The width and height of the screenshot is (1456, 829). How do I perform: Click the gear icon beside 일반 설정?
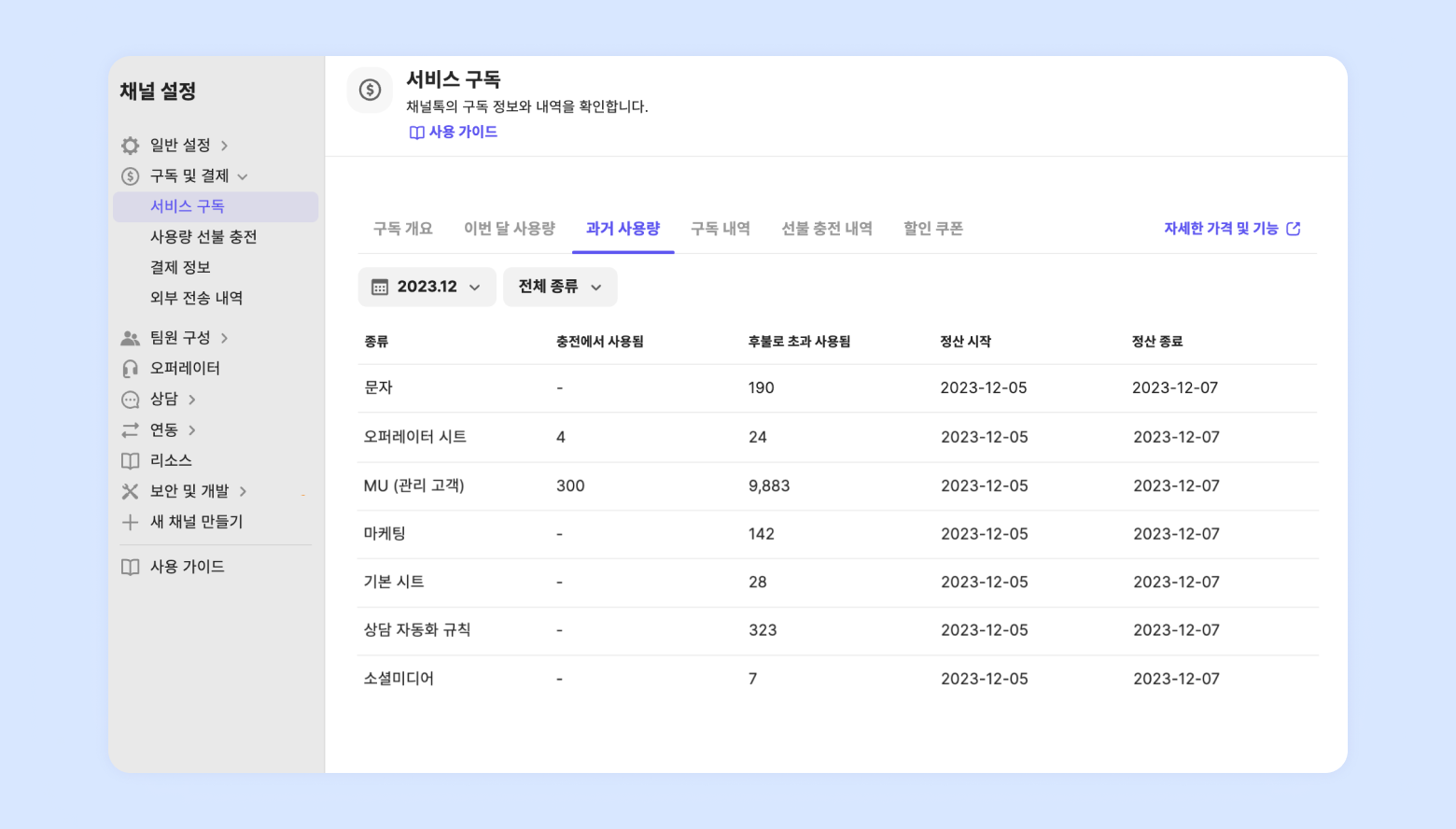pyautogui.click(x=131, y=146)
